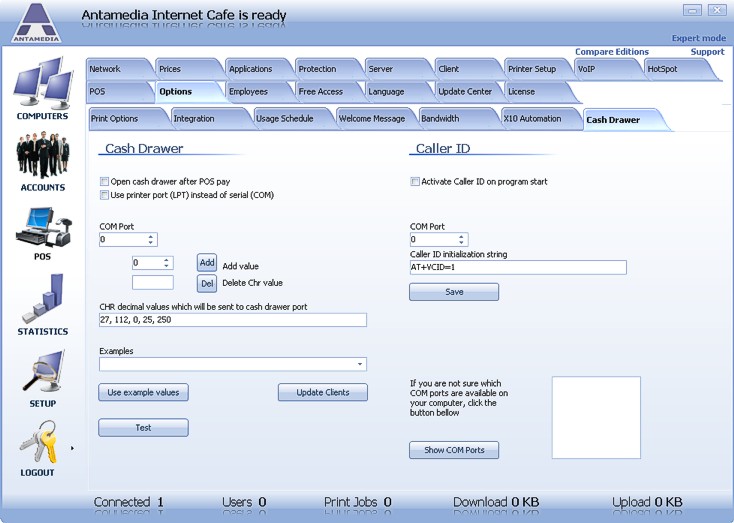
Task: Click the Test button
Action: click(143, 427)
